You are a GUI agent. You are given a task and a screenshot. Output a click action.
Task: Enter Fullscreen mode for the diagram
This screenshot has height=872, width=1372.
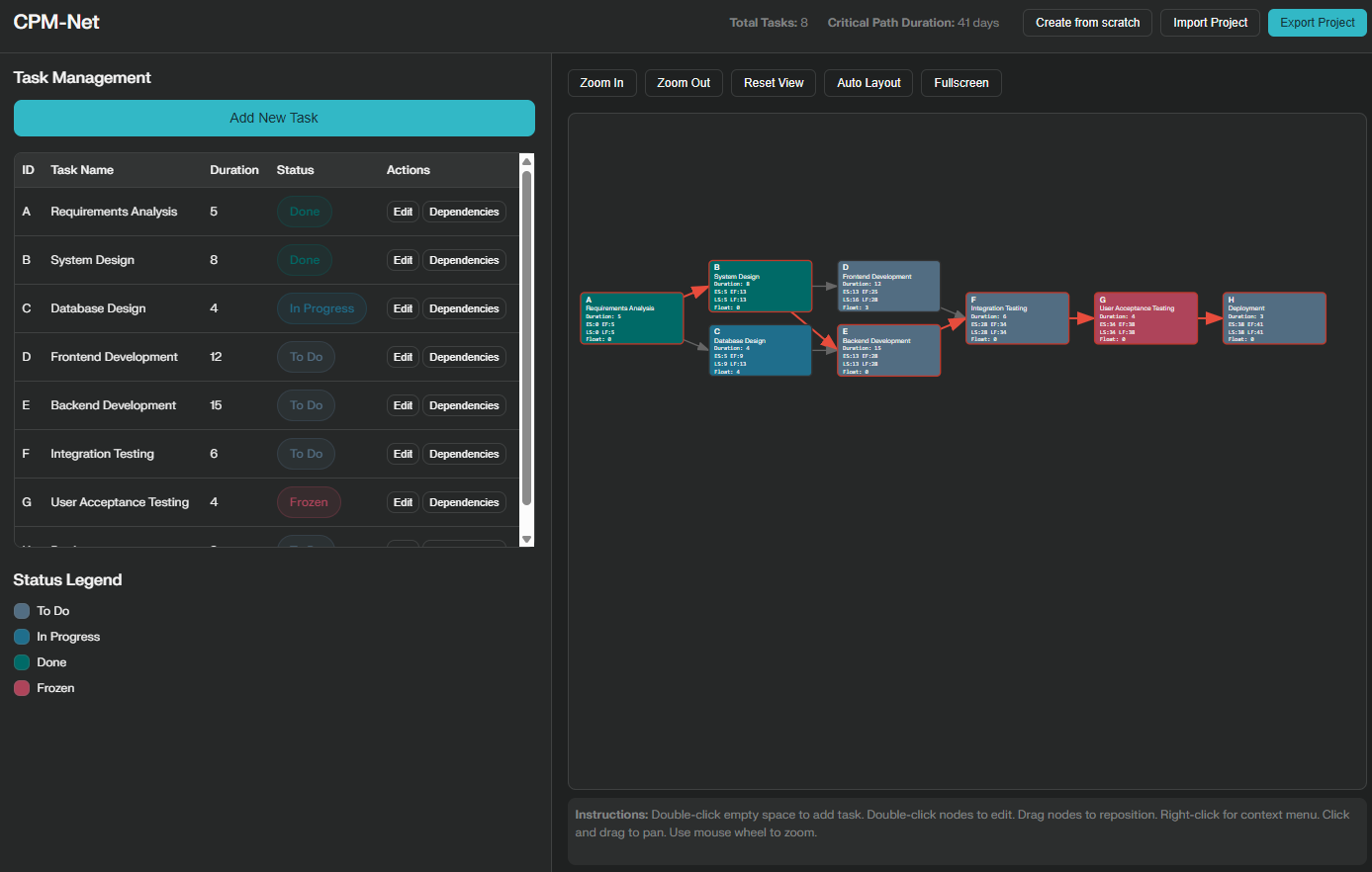[x=960, y=83]
